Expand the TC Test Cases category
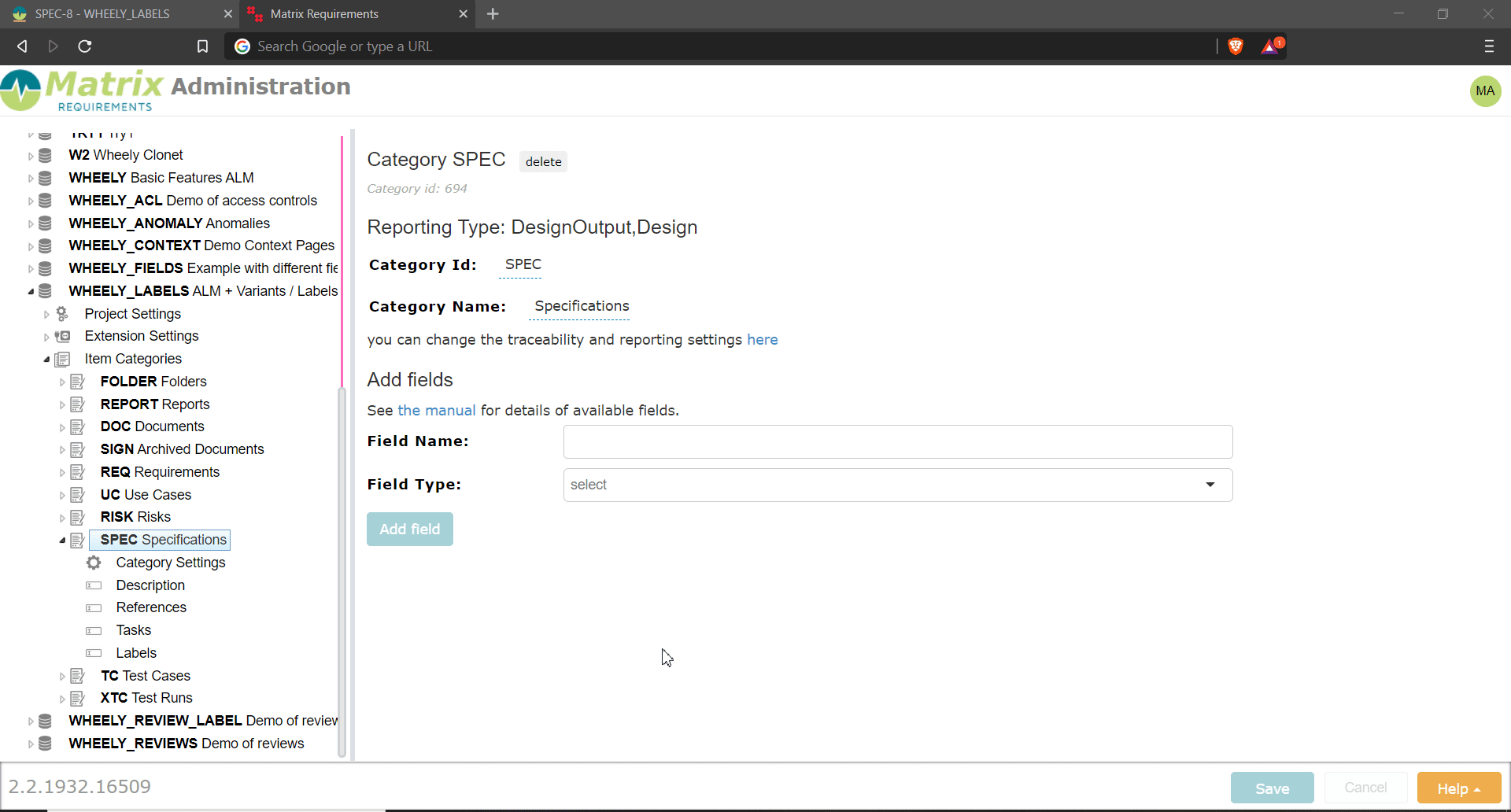Viewport: 1511px width, 812px height. coord(62,677)
